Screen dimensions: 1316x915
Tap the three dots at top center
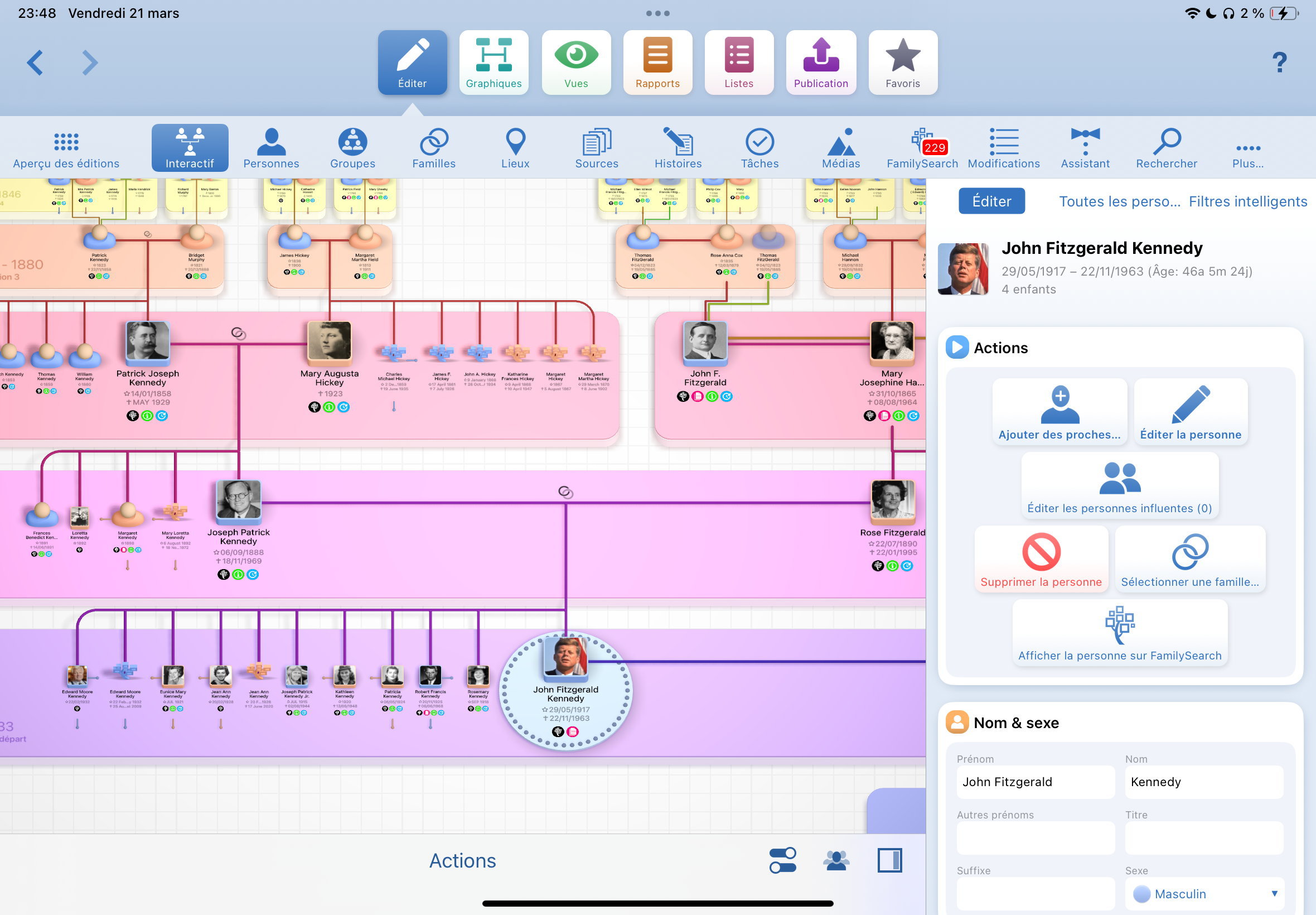(657, 13)
